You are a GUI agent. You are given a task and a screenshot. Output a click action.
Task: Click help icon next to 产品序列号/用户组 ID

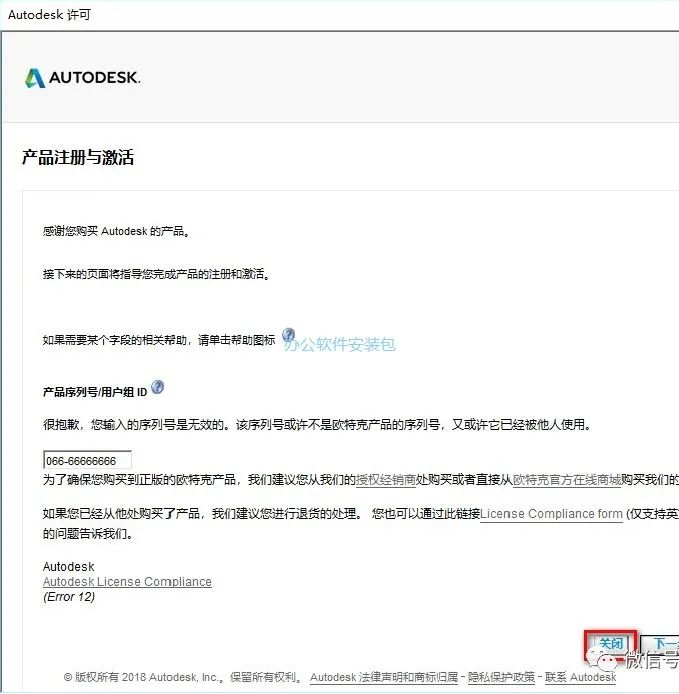158,387
